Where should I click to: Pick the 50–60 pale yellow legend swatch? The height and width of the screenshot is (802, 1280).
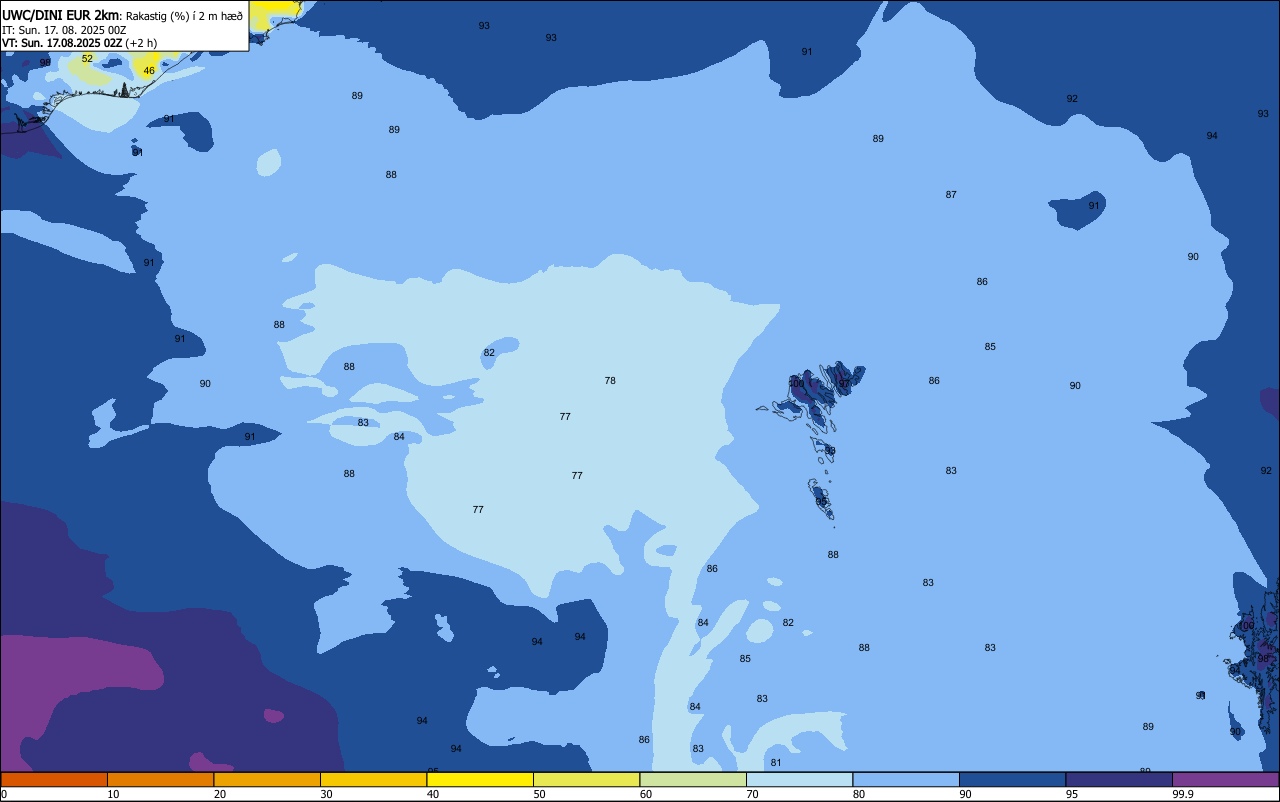(x=586, y=779)
